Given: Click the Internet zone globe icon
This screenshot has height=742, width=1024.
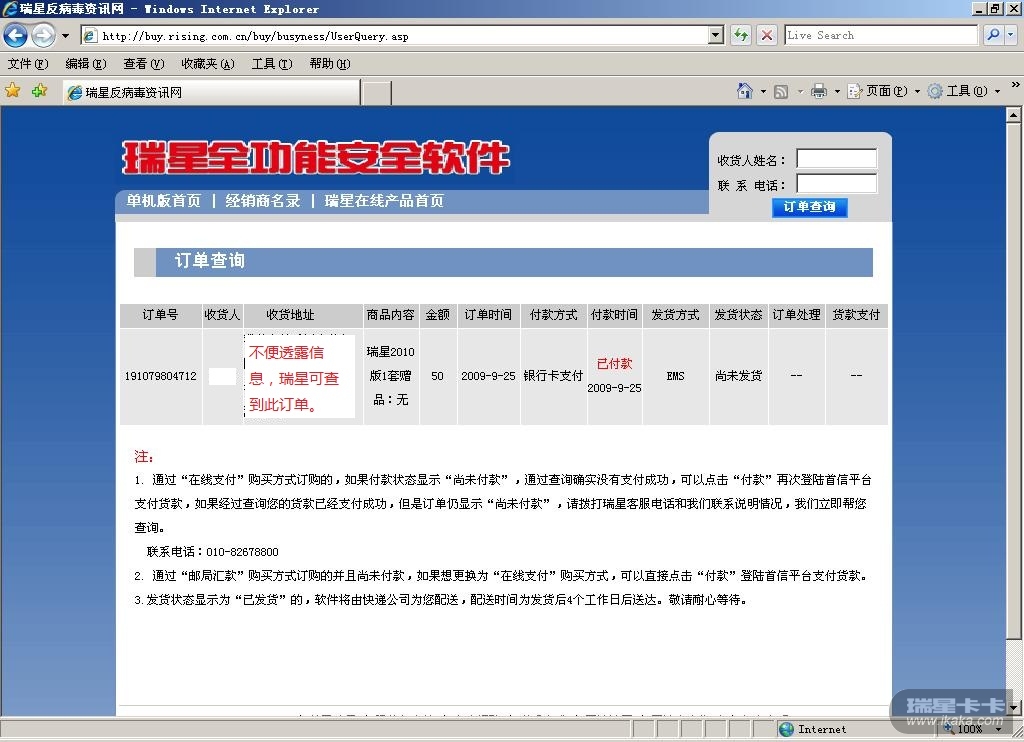Looking at the screenshot, I should point(786,730).
